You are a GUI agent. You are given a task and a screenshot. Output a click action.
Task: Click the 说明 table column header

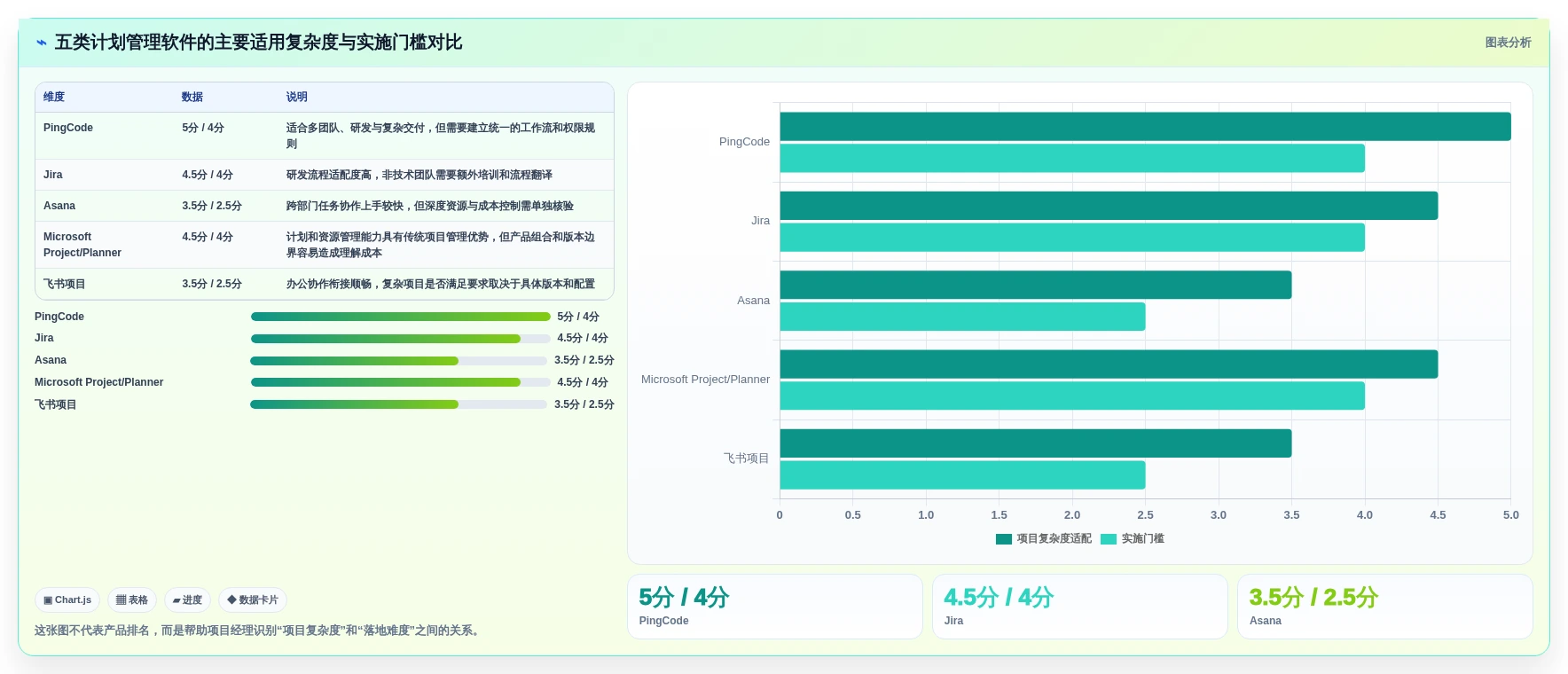coord(296,97)
